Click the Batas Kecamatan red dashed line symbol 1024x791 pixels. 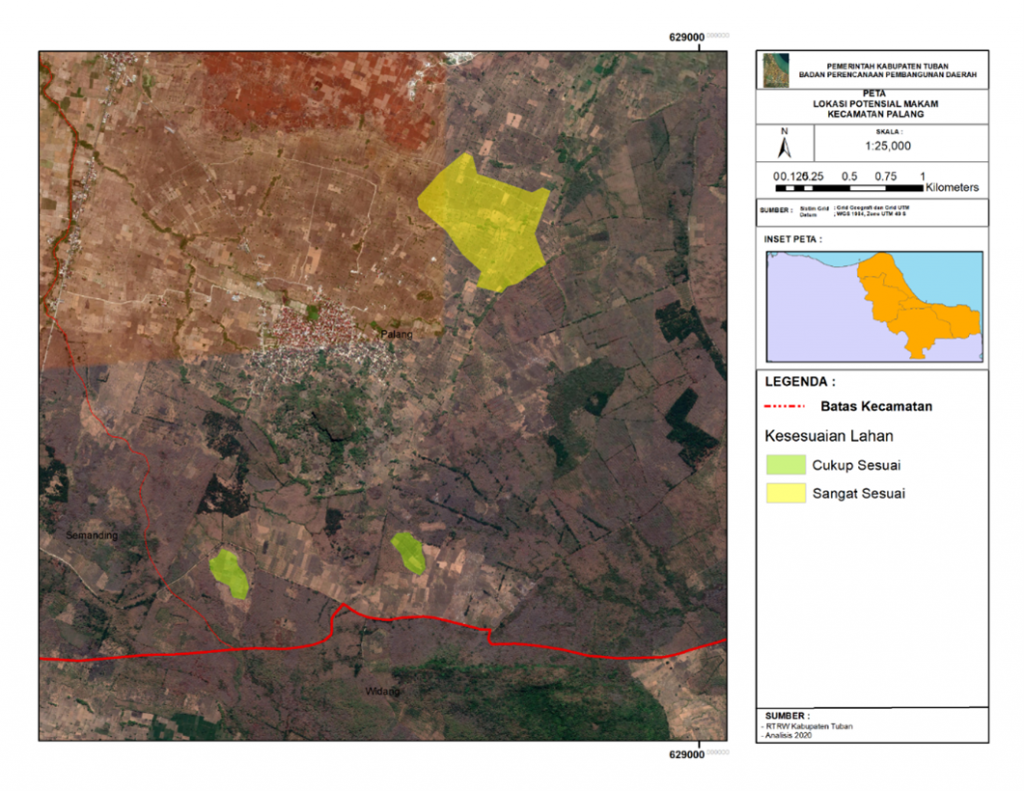coord(783,406)
